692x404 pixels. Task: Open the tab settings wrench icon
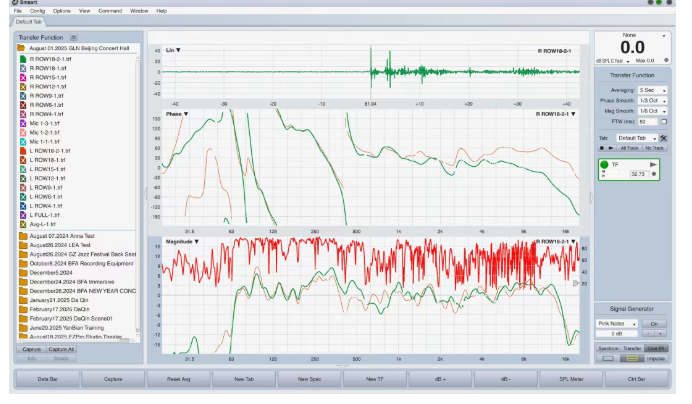pos(664,137)
